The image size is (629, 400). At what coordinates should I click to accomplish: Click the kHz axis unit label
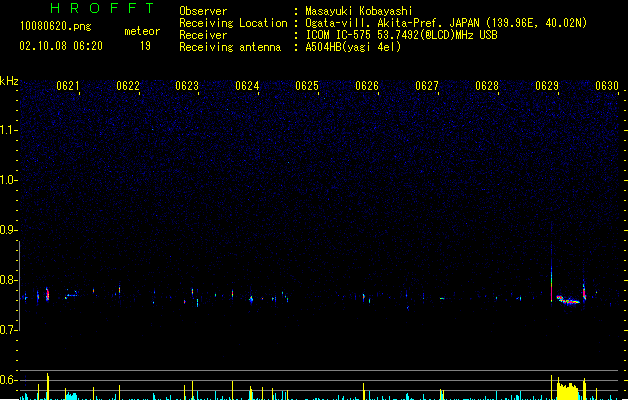point(9,81)
